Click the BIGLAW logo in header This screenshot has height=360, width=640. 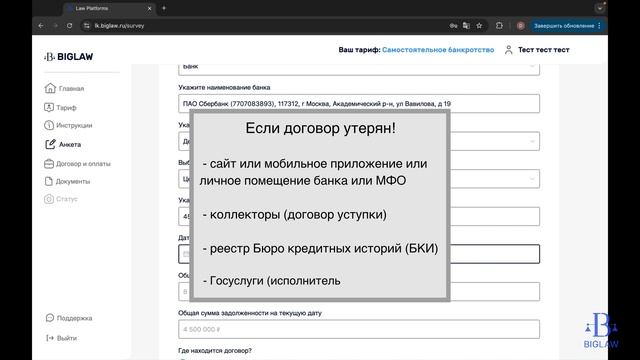click(69, 57)
